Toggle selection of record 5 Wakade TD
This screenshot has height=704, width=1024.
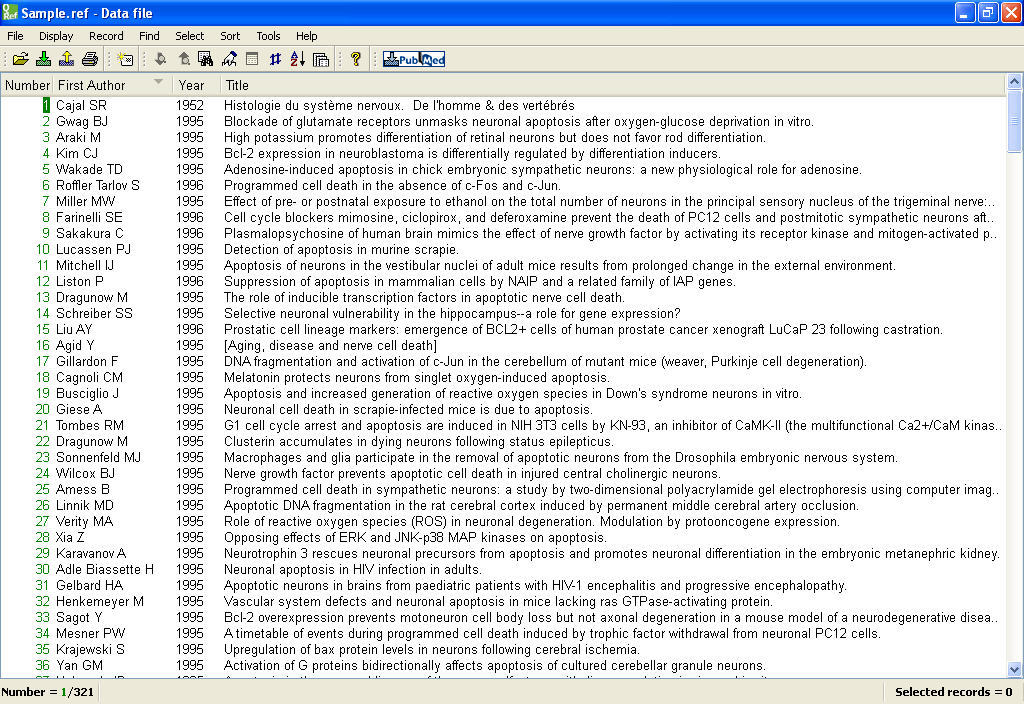pos(45,169)
